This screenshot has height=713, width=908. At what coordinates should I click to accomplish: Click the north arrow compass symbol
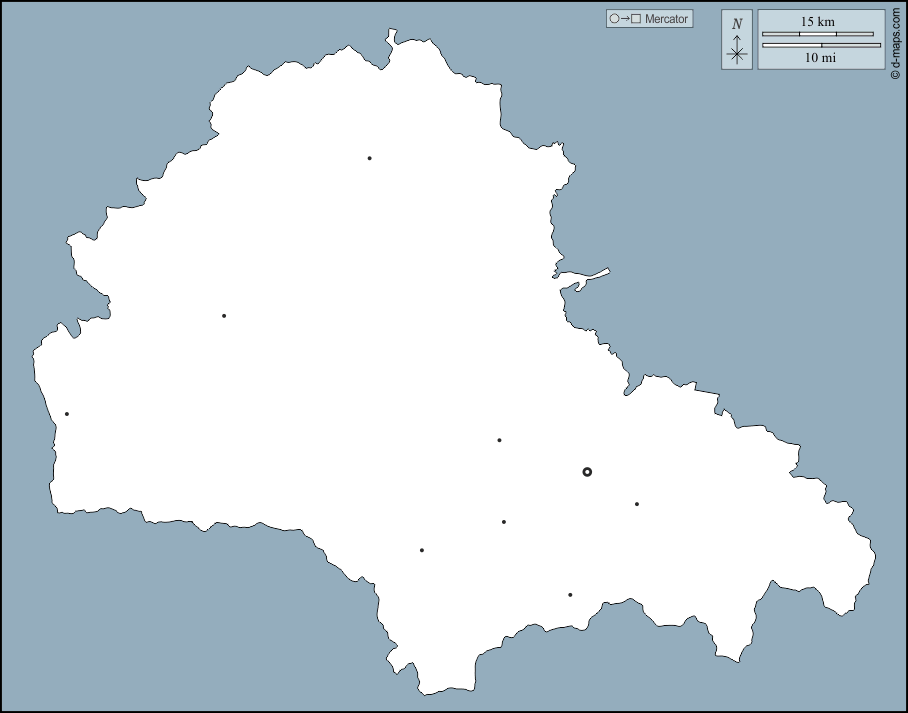737,50
